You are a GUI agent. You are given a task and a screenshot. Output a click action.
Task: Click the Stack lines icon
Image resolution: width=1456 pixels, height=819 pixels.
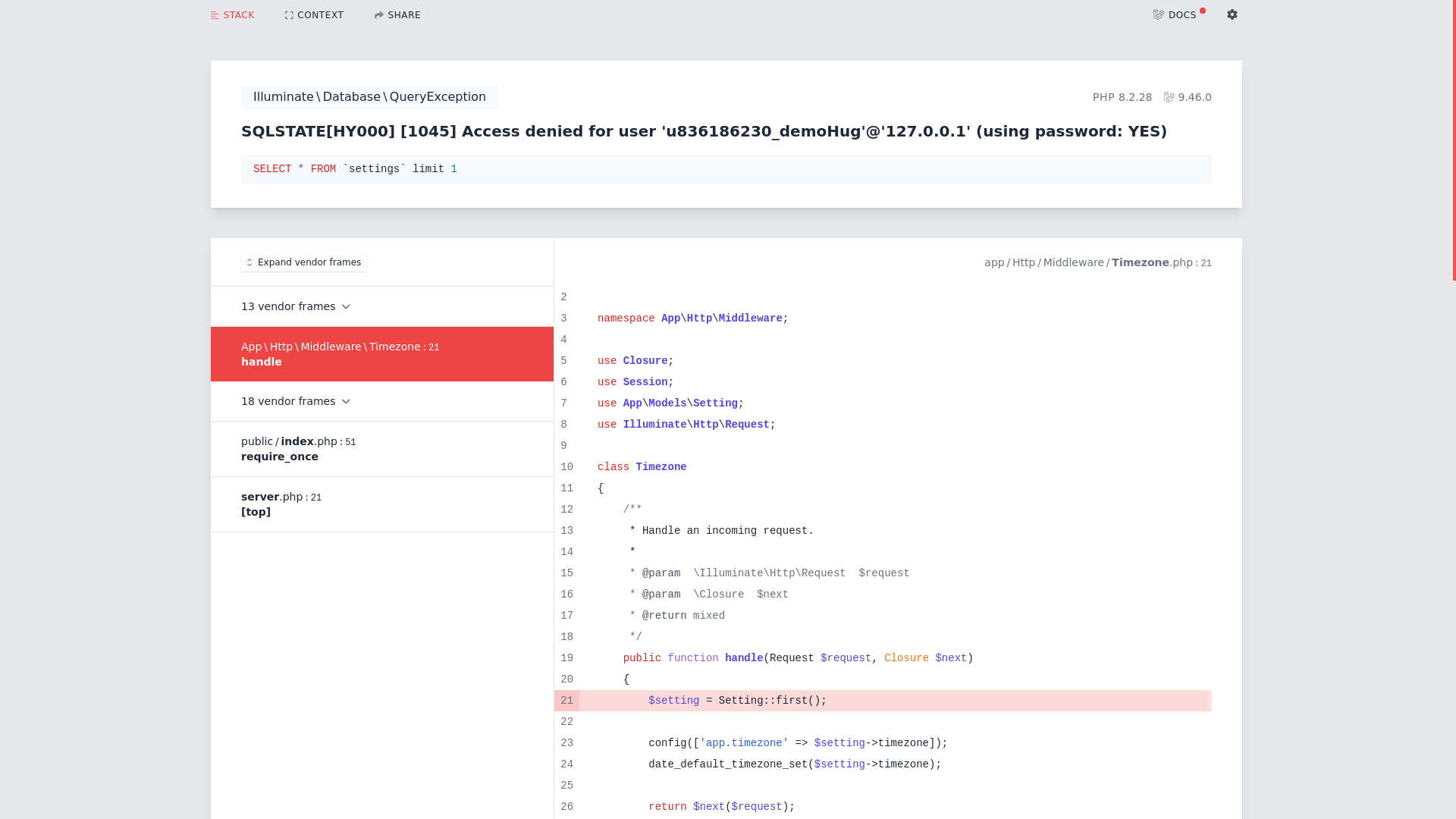(x=215, y=15)
